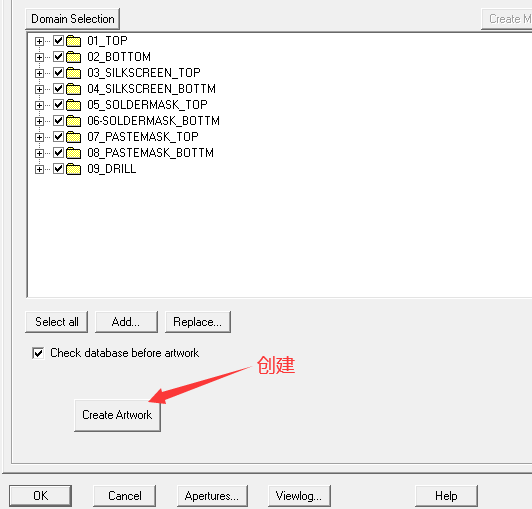Select the 04_SILKSCREEN_BOTTM folder icon
Image resolution: width=532 pixels, height=509 pixels.
click(74, 89)
